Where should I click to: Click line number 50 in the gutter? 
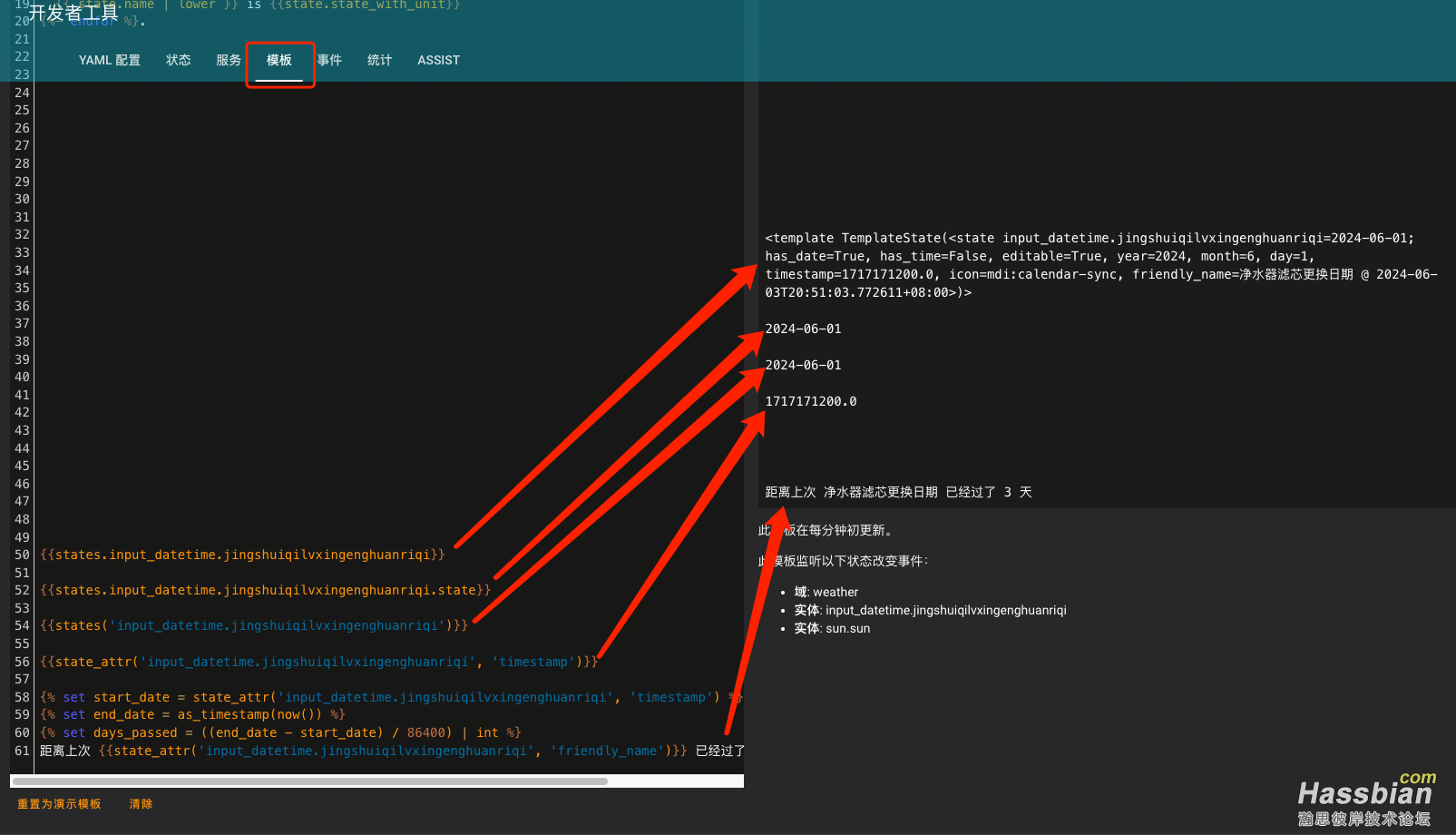point(22,555)
